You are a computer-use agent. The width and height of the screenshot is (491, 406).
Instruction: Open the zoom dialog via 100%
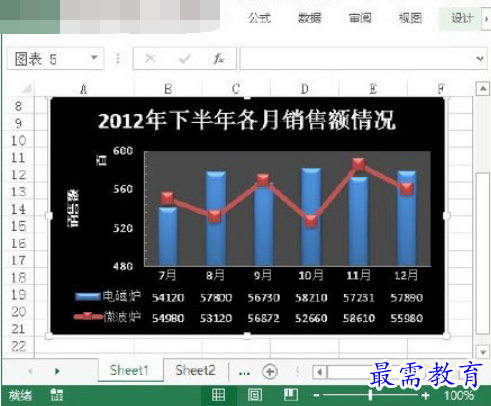coord(459,396)
